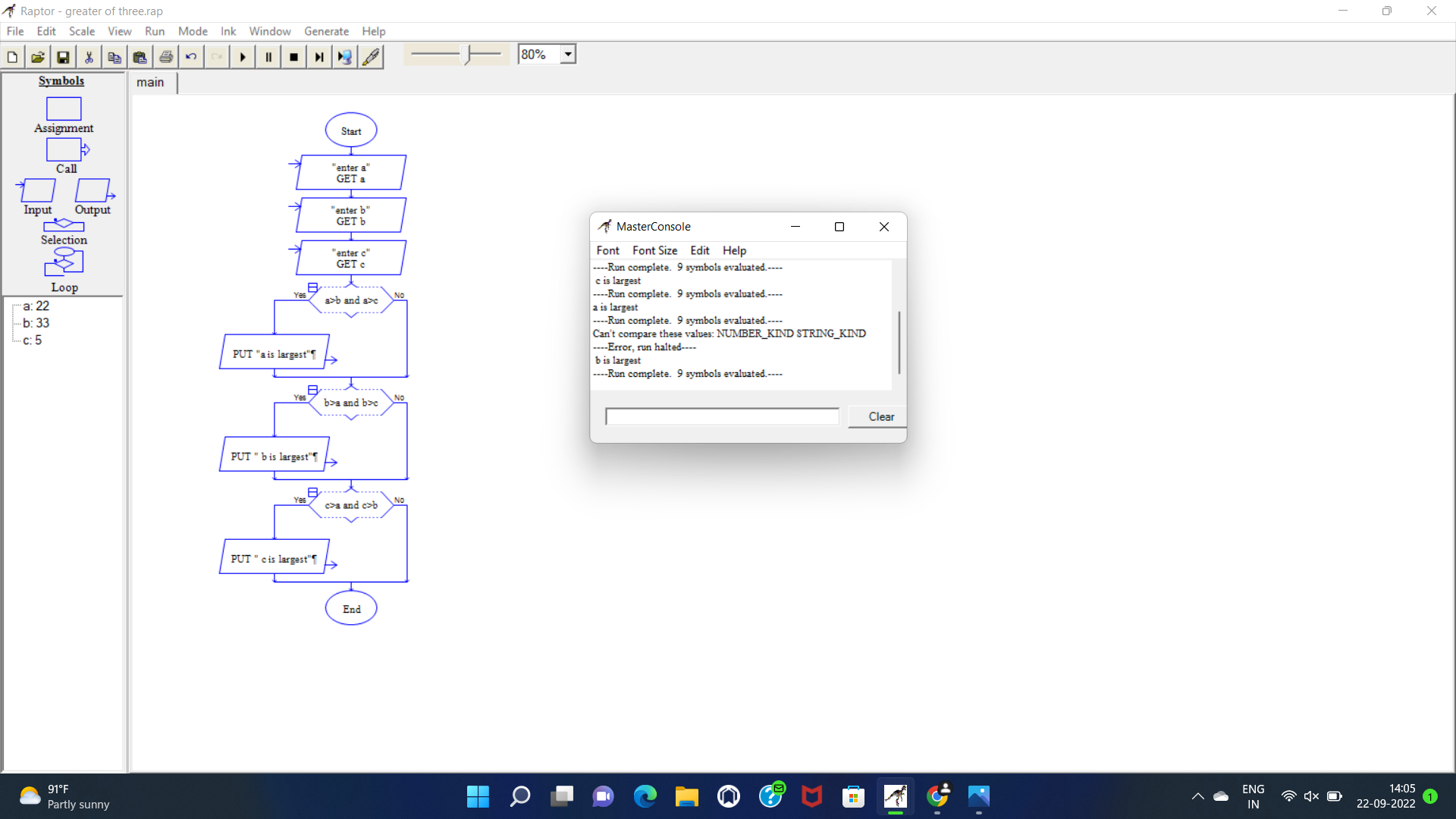Select the Output symbol
The image size is (1456, 819).
pyautogui.click(x=93, y=191)
